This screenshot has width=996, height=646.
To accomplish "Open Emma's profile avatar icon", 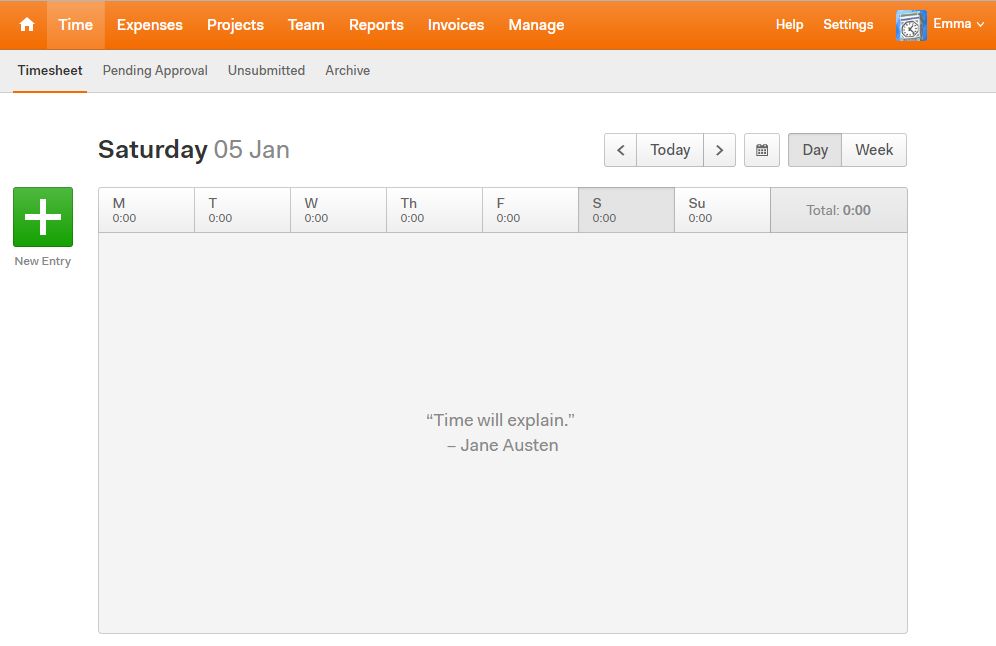I will 908,23.
